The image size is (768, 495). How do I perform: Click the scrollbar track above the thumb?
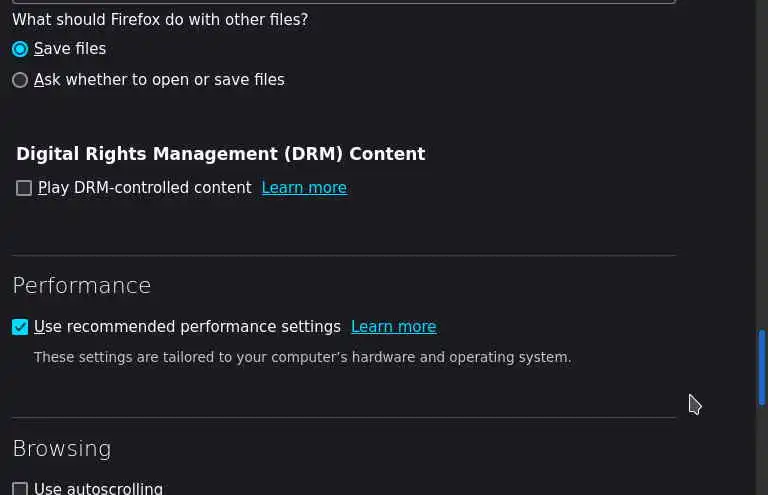point(761,150)
